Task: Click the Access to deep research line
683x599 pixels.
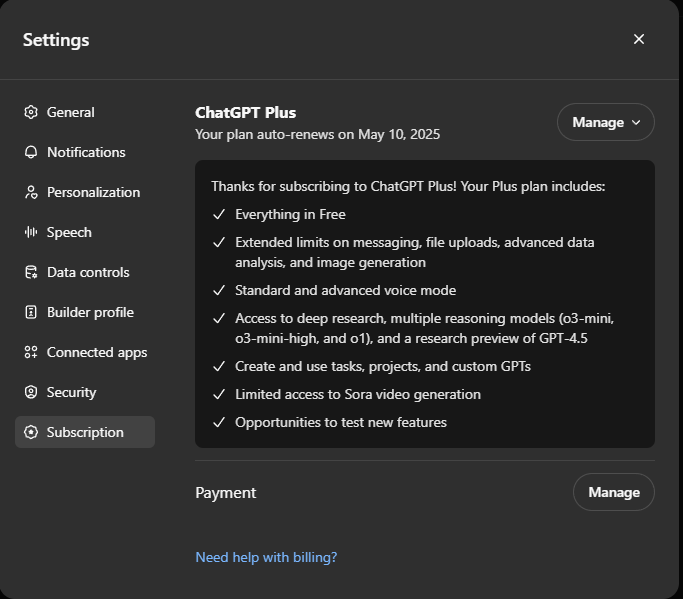Action: click(x=424, y=328)
